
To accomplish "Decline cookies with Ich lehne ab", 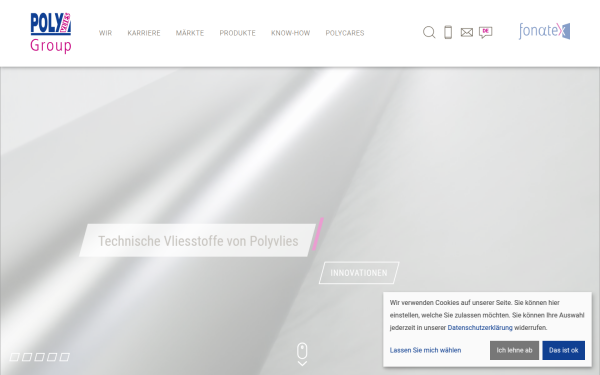I will click(514, 350).
